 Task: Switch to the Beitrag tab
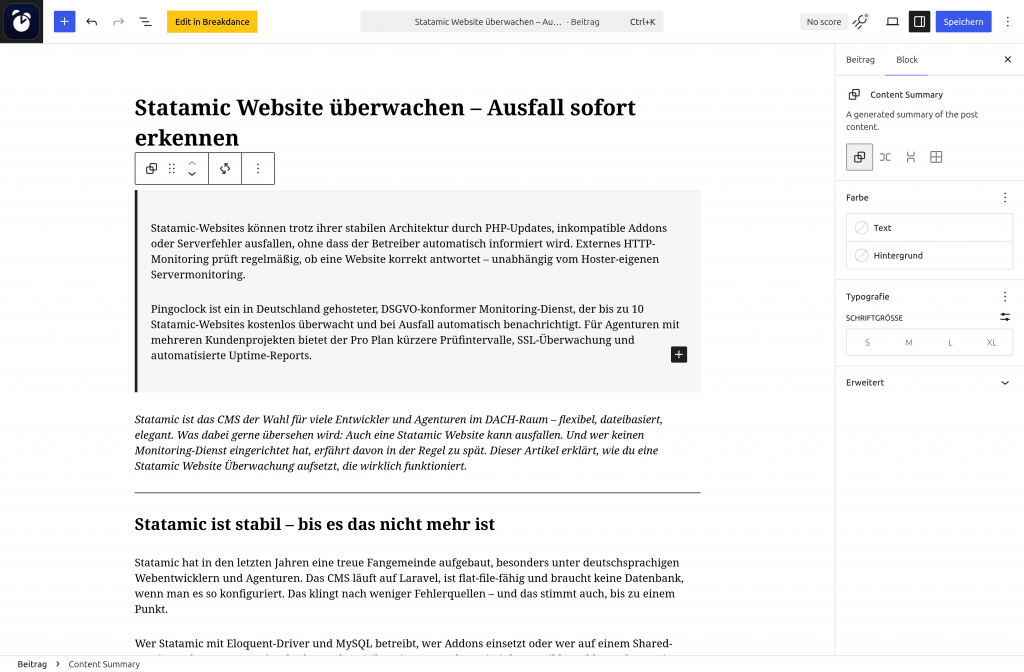click(x=860, y=59)
